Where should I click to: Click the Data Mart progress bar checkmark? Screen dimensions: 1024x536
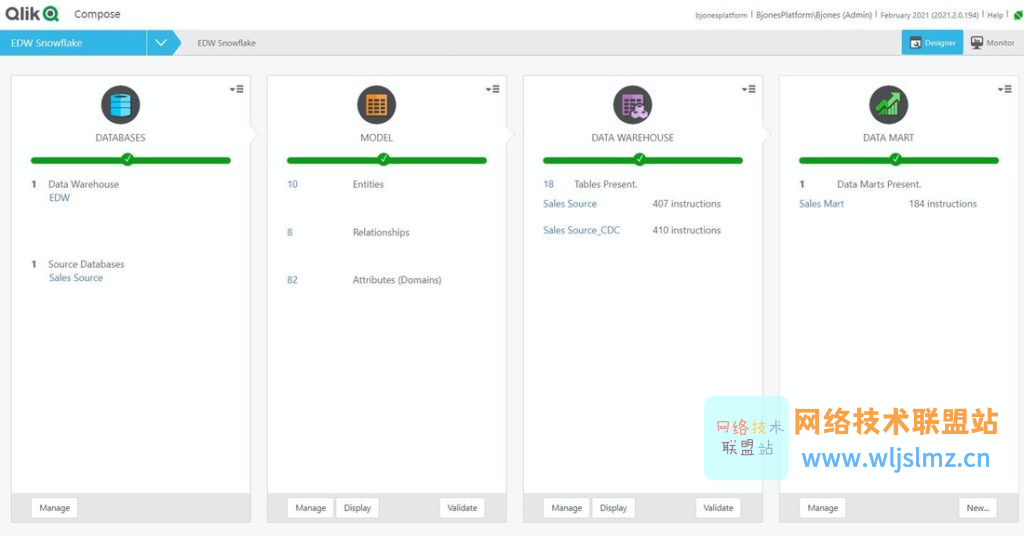895,159
